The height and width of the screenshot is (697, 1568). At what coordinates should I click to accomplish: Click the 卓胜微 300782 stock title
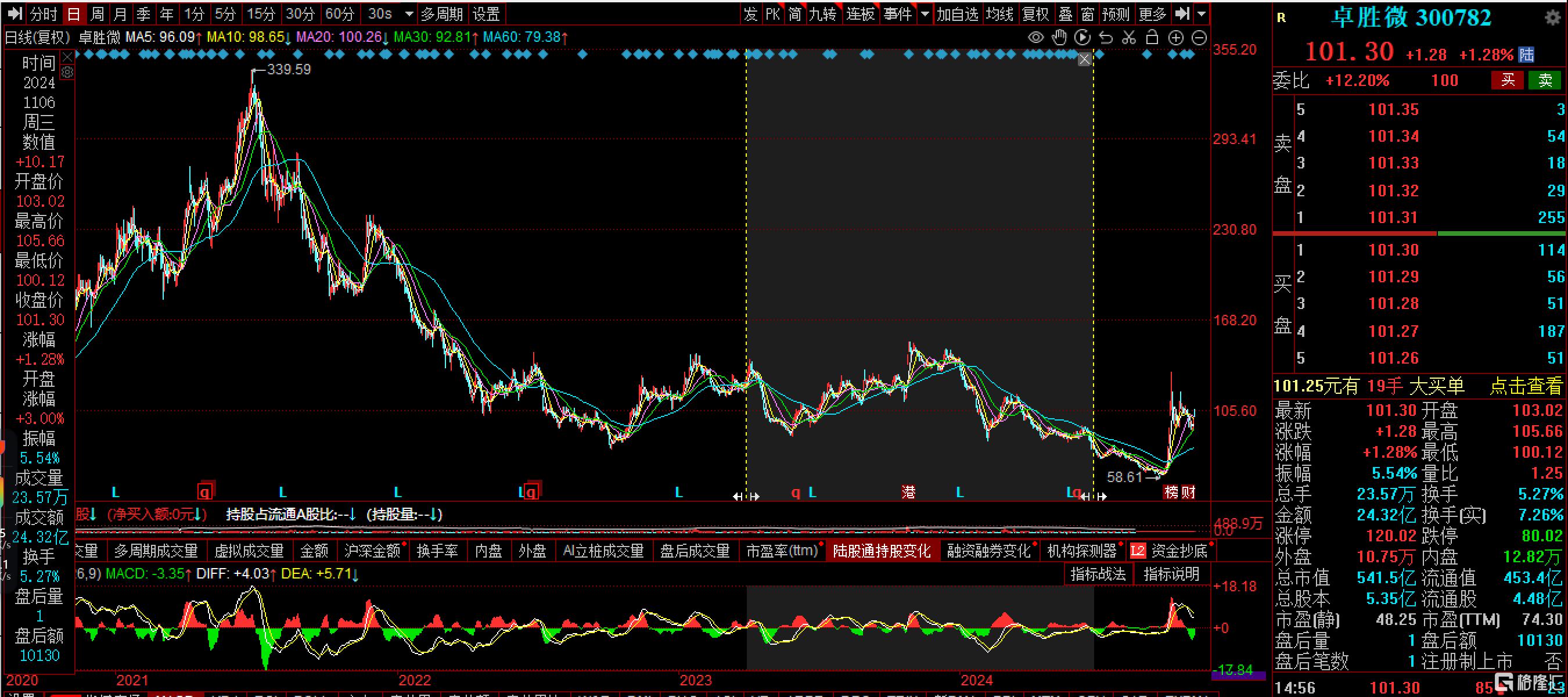pos(1411,17)
